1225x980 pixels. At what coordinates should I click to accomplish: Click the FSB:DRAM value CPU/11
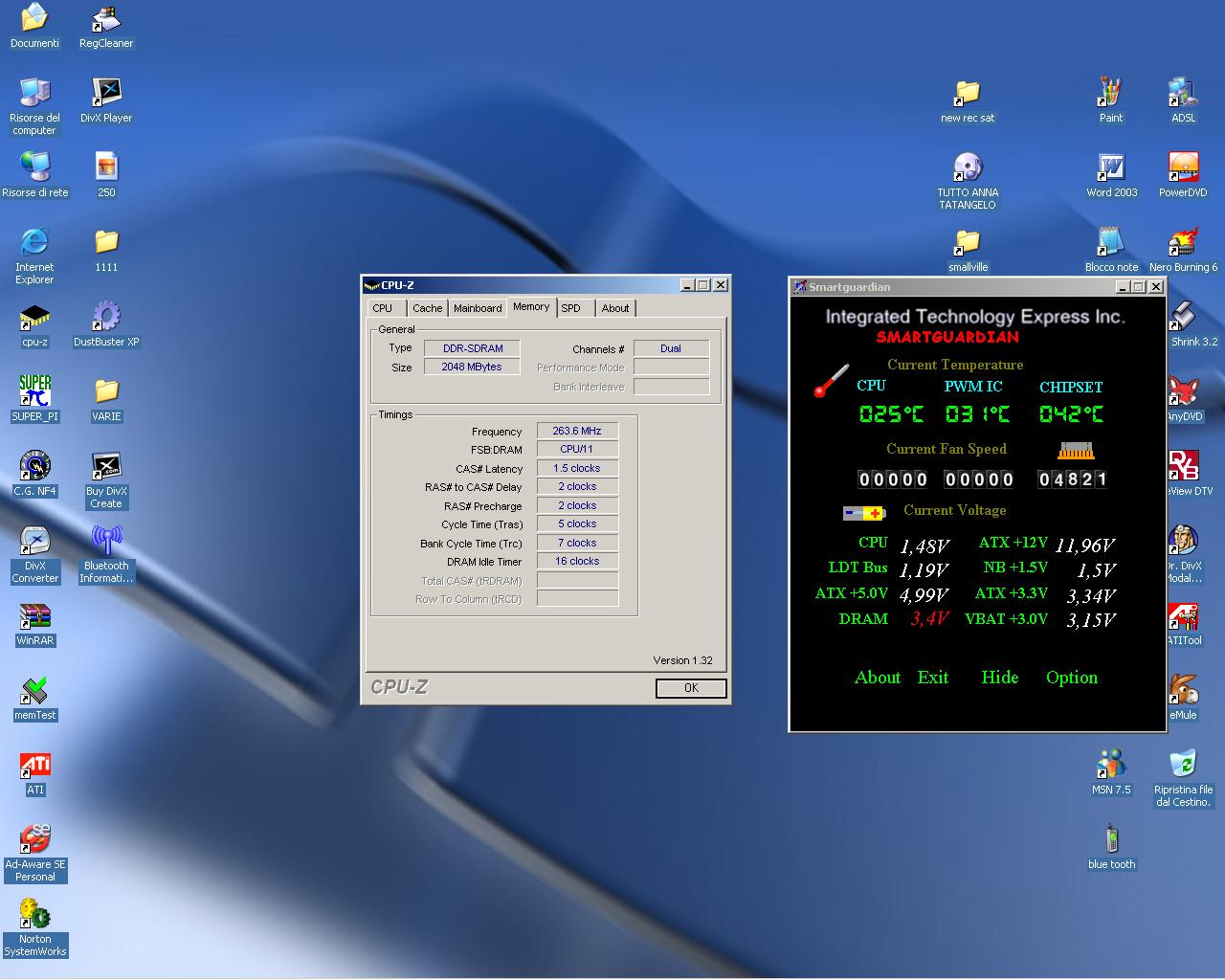[x=577, y=449]
